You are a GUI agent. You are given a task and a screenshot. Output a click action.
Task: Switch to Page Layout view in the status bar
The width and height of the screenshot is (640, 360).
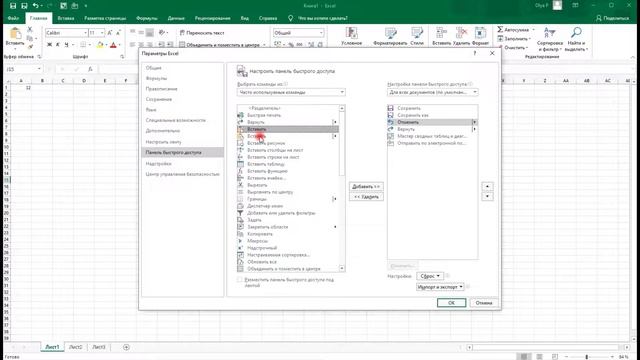click(539, 357)
